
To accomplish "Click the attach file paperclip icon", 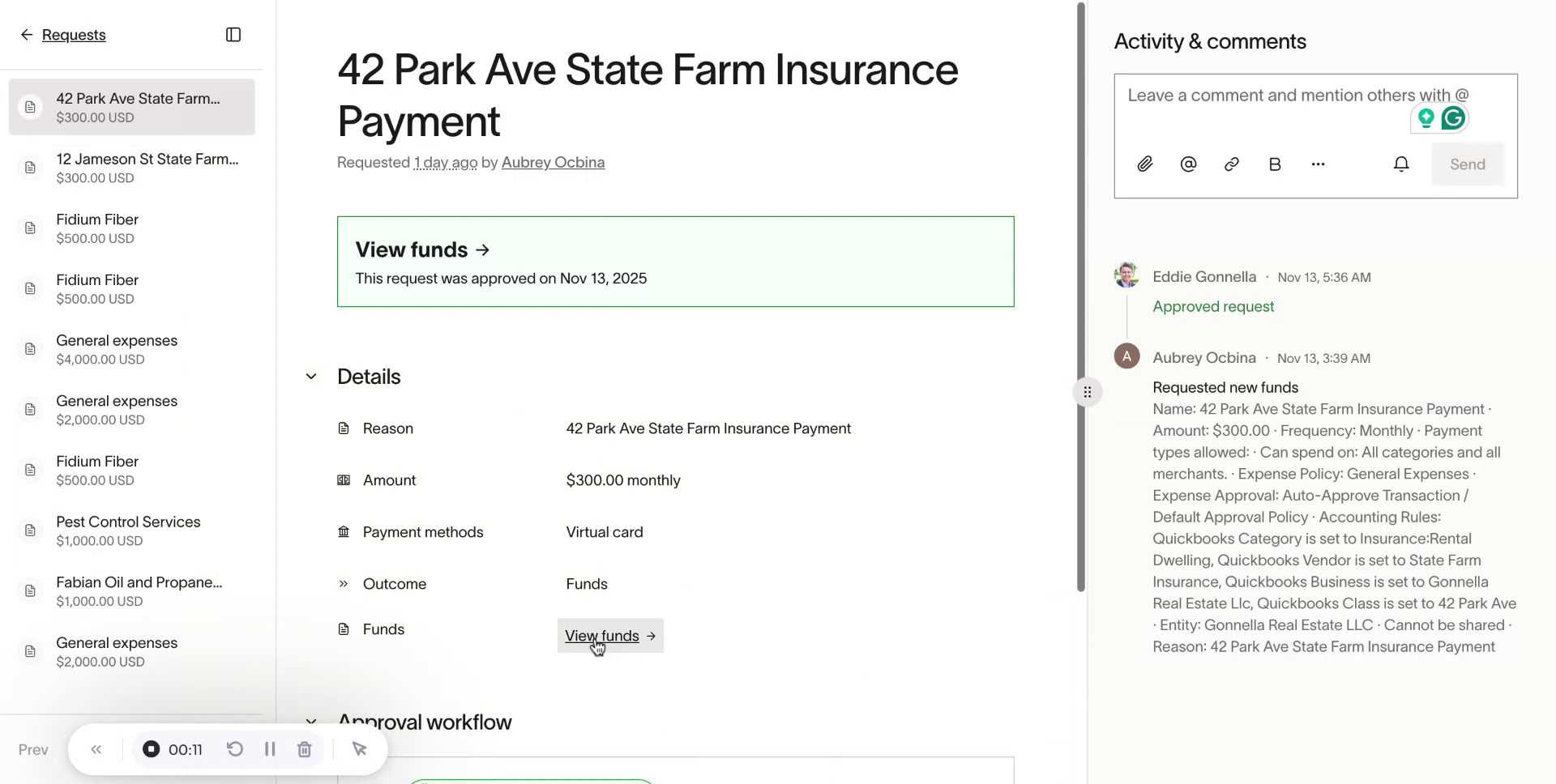I will [1144, 164].
